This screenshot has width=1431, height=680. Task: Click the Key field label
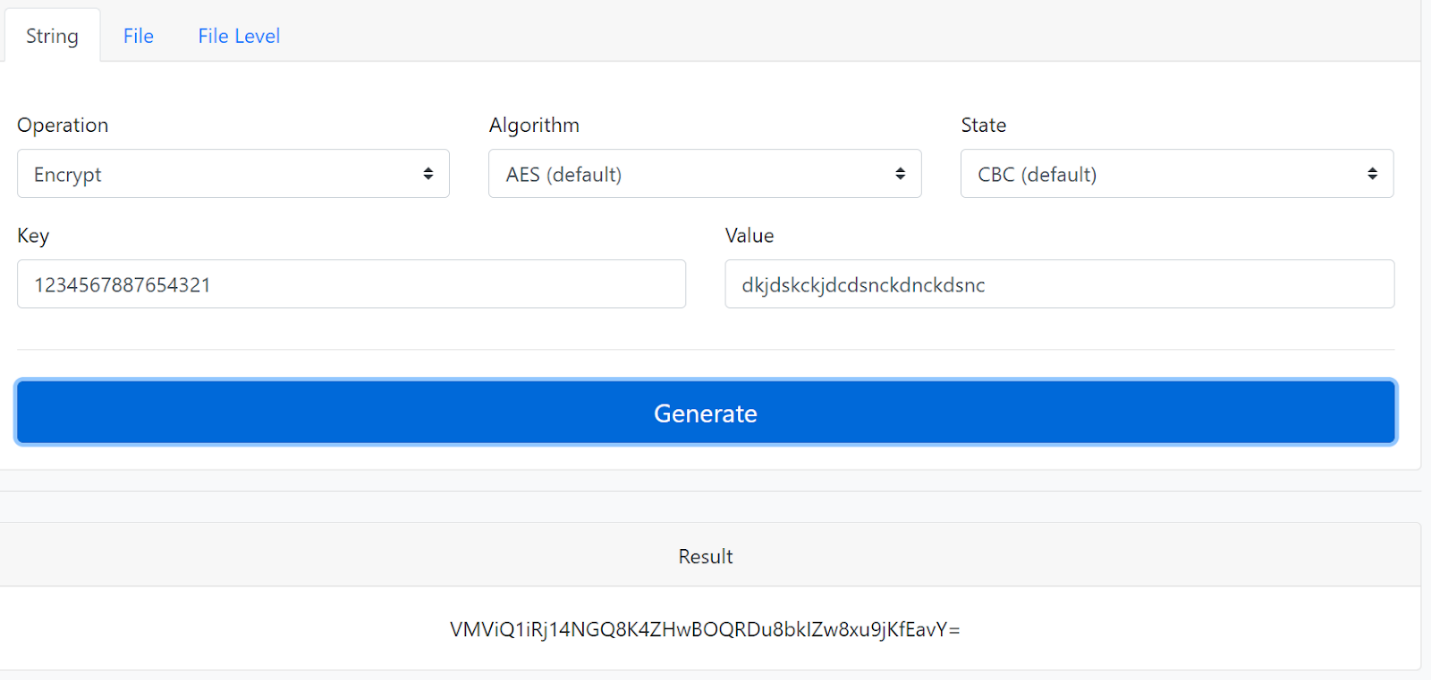[33, 236]
